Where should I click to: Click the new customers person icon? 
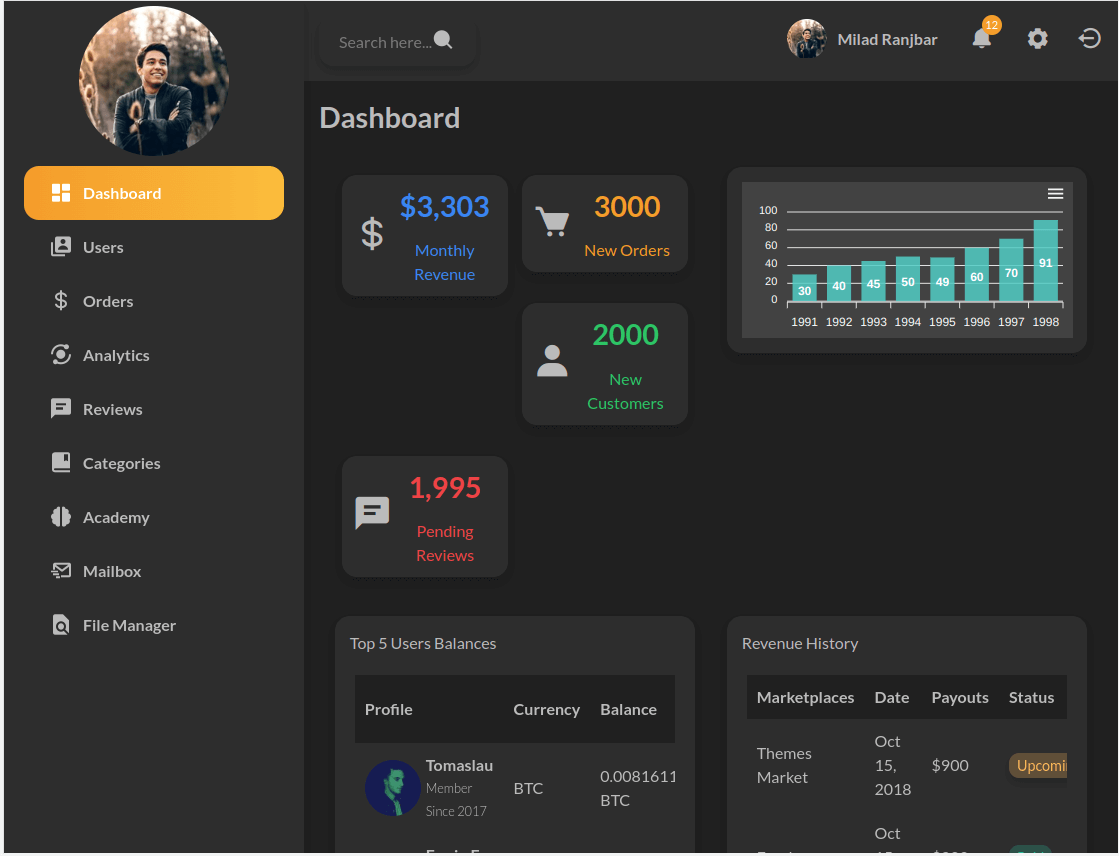click(552, 361)
